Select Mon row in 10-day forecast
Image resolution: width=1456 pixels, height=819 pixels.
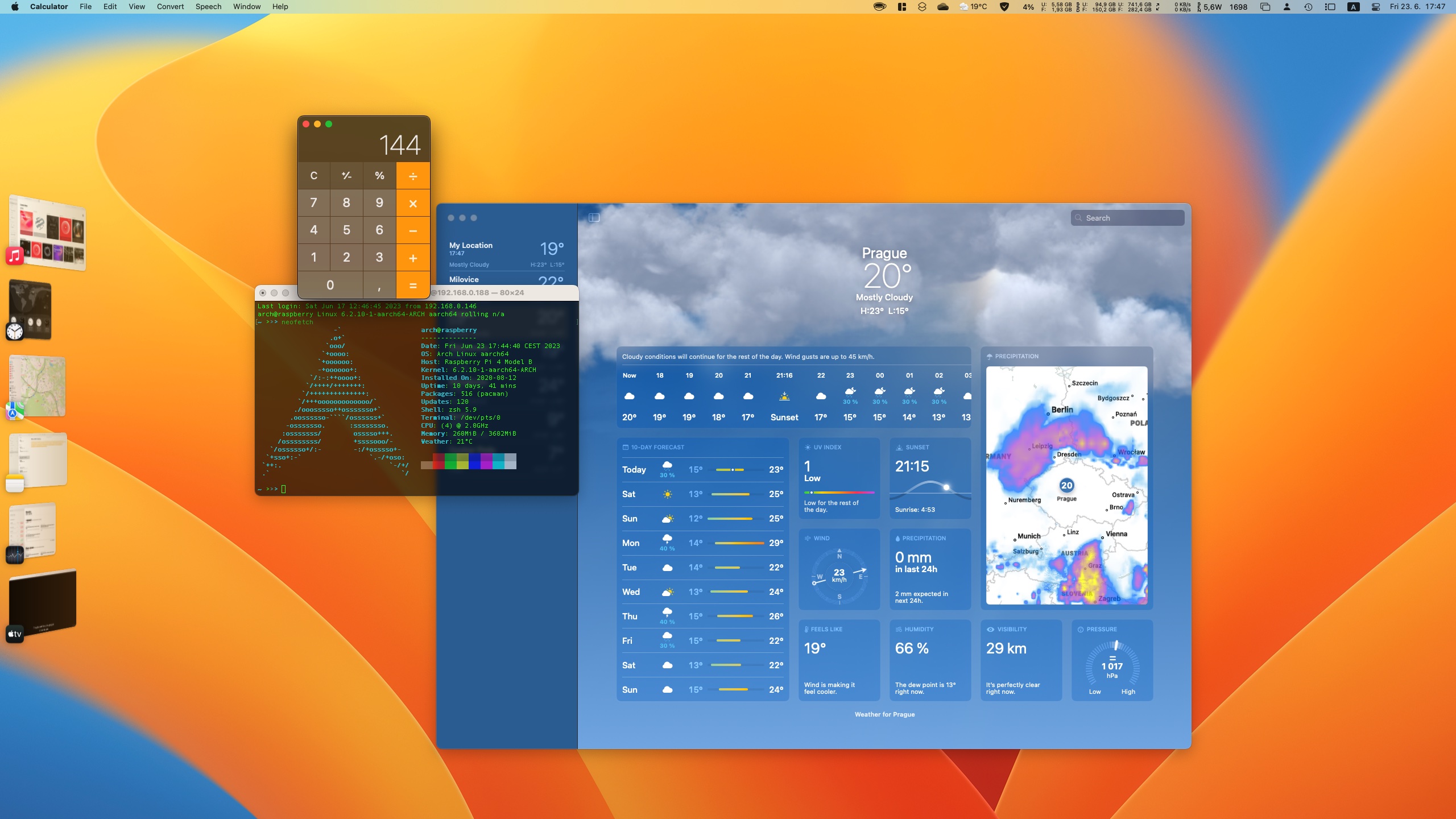(702, 543)
